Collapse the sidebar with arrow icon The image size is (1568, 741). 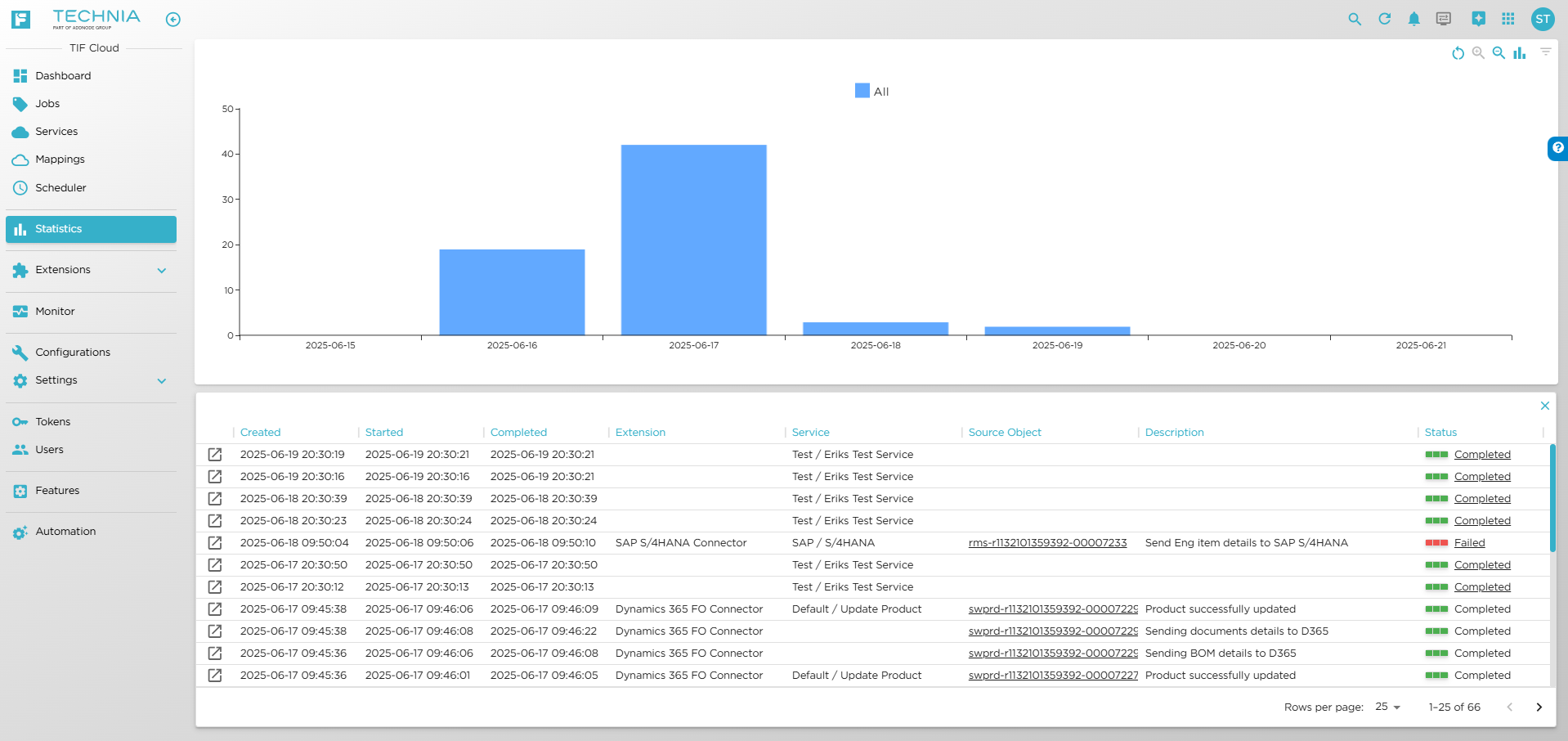pyautogui.click(x=172, y=20)
